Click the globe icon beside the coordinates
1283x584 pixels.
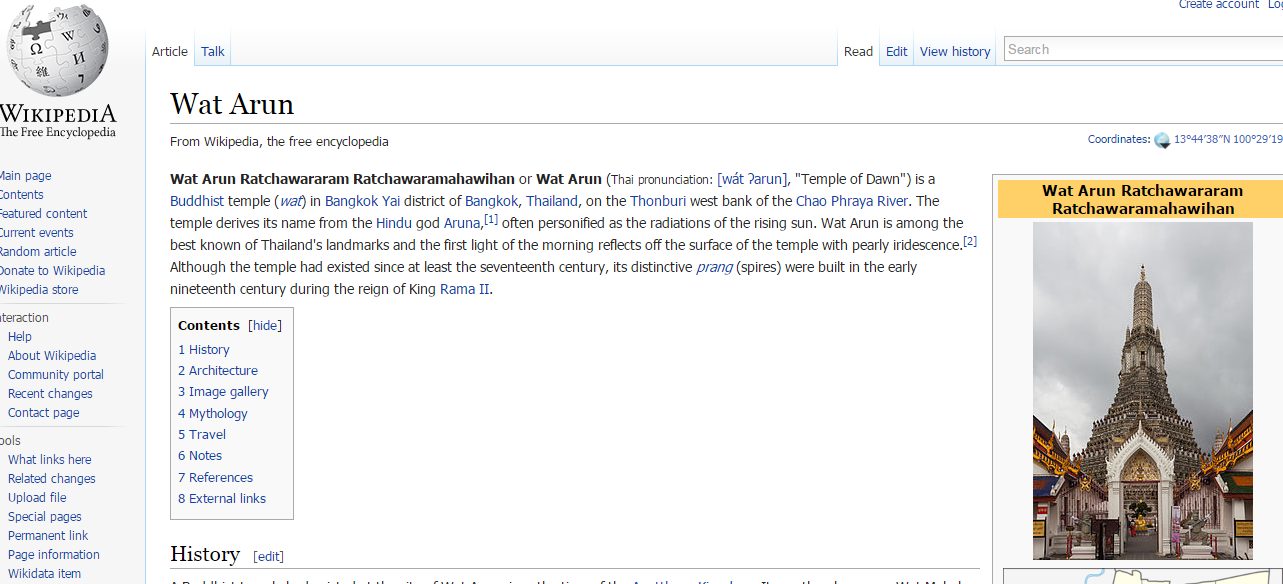pos(1161,140)
